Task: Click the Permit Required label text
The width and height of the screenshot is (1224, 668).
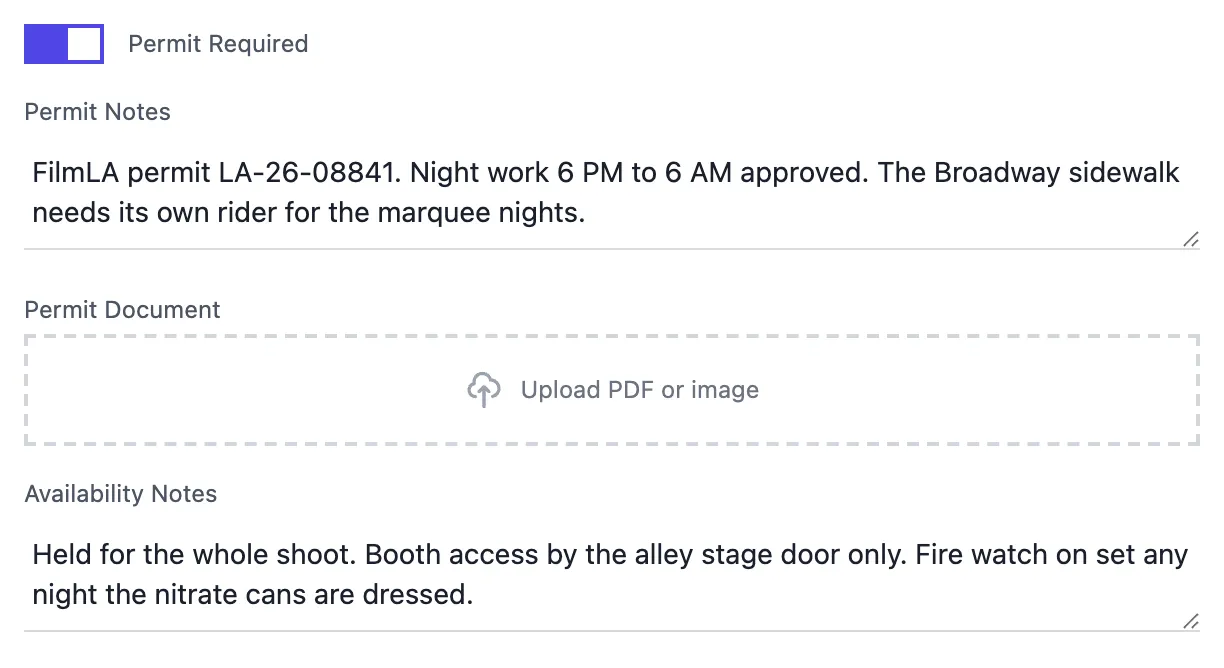Action: tap(218, 44)
